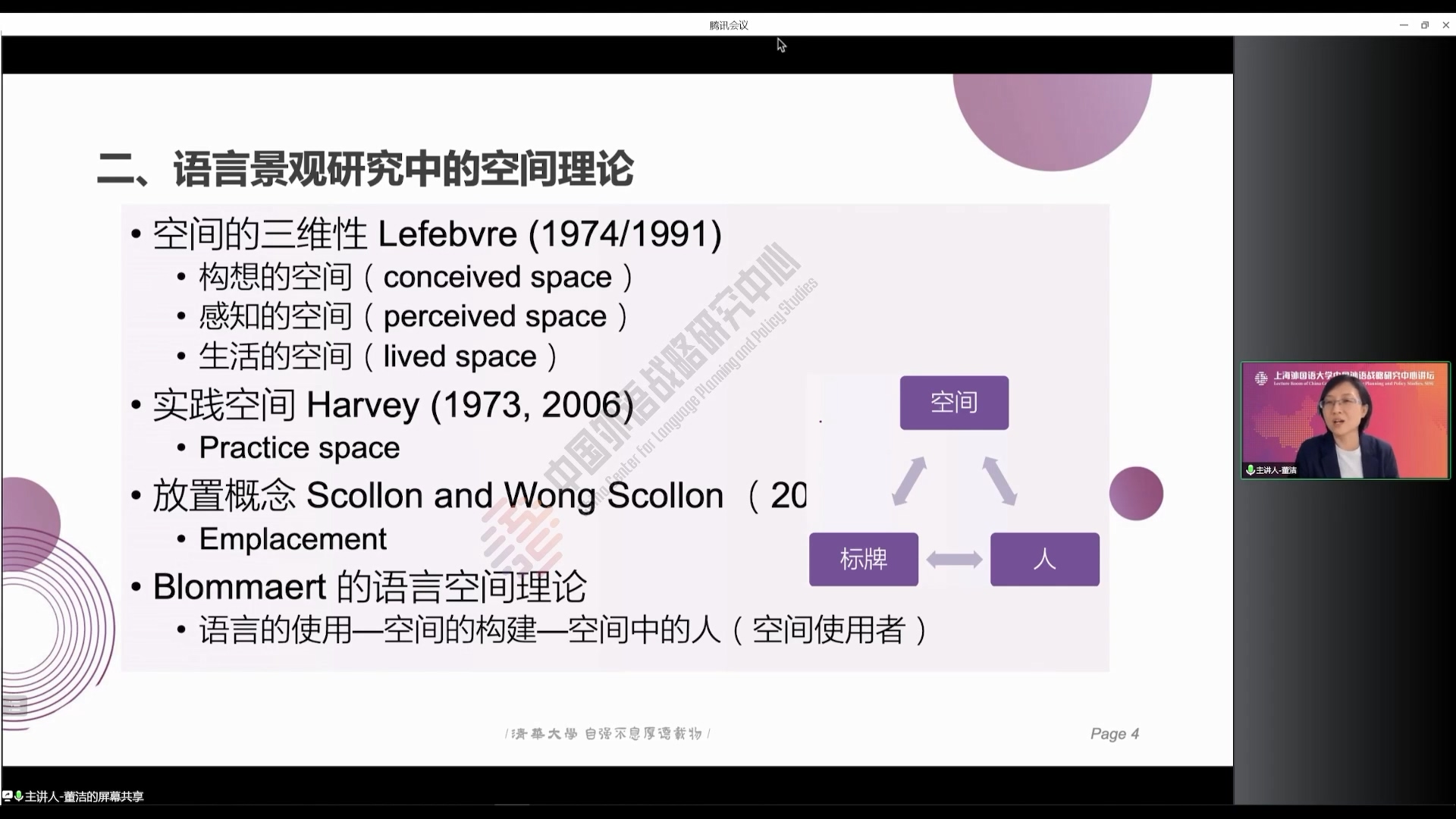Image resolution: width=1456 pixels, height=819 pixels.
Task: Click the purple 空间 box in the diagram
Action: [x=954, y=403]
